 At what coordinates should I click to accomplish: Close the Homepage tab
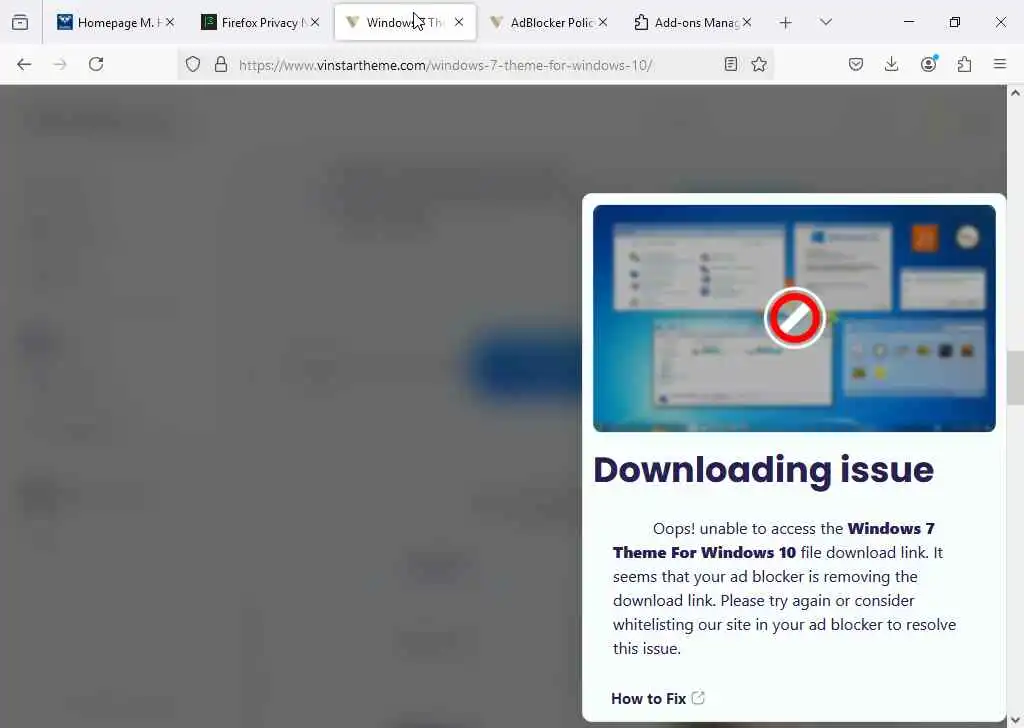pyautogui.click(x=170, y=22)
